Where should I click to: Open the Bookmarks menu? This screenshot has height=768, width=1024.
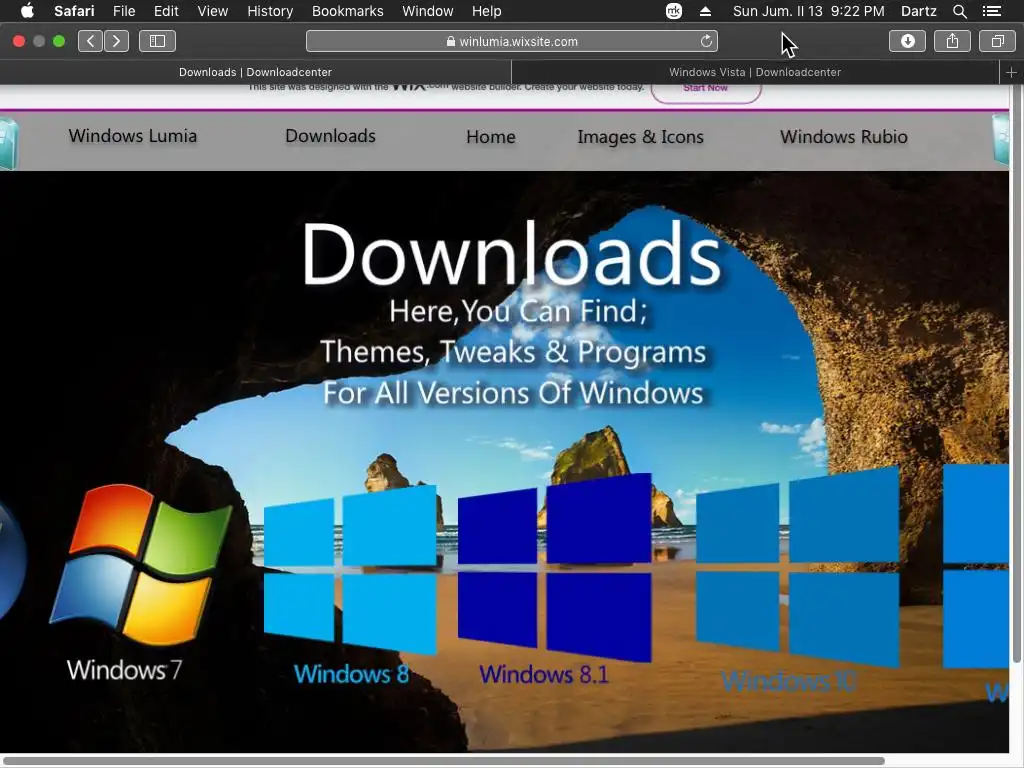tap(347, 11)
